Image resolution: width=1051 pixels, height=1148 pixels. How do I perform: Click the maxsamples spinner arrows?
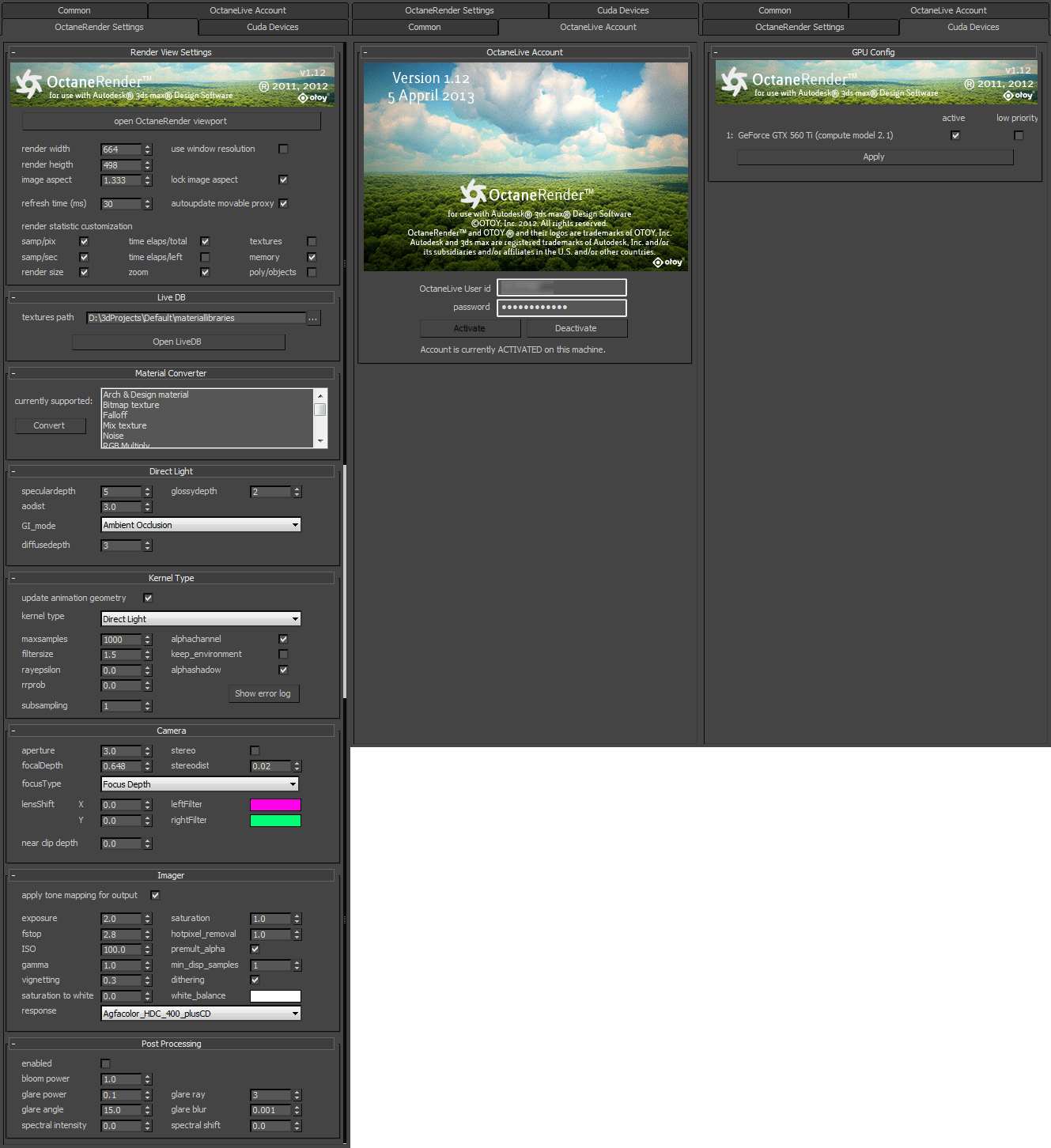coord(147,640)
